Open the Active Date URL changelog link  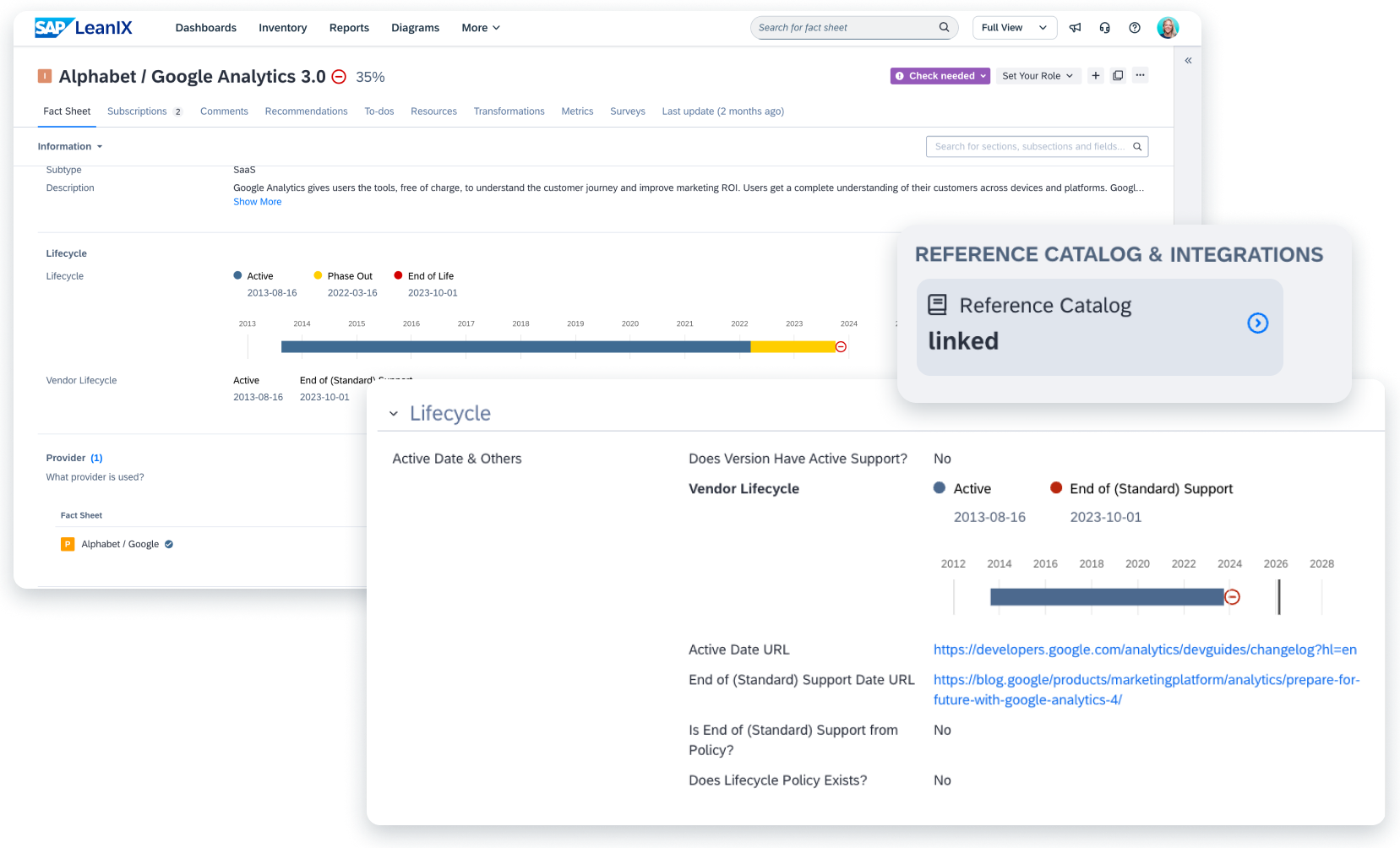pos(1144,650)
